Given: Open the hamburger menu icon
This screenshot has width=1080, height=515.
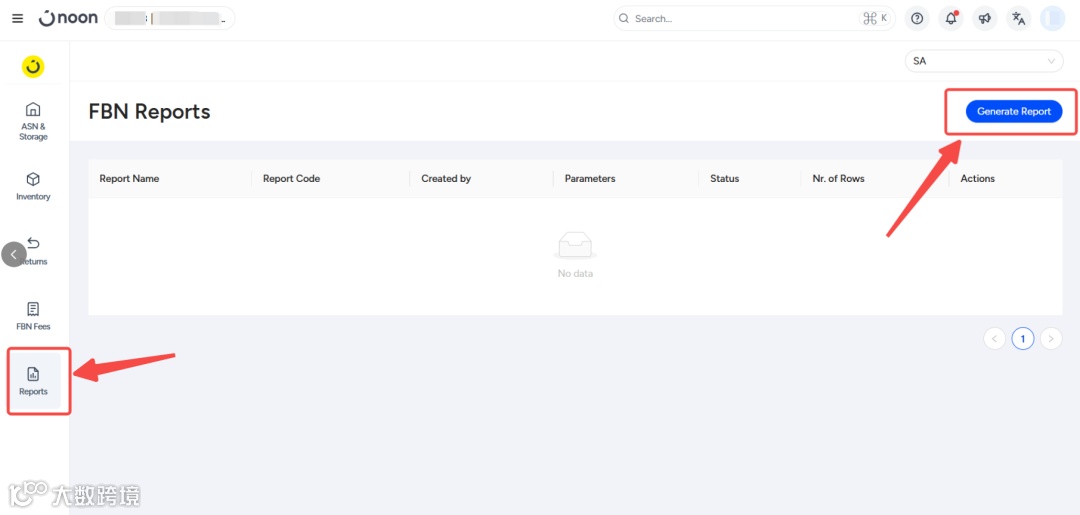Looking at the screenshot, I should [x=18, y=19].
